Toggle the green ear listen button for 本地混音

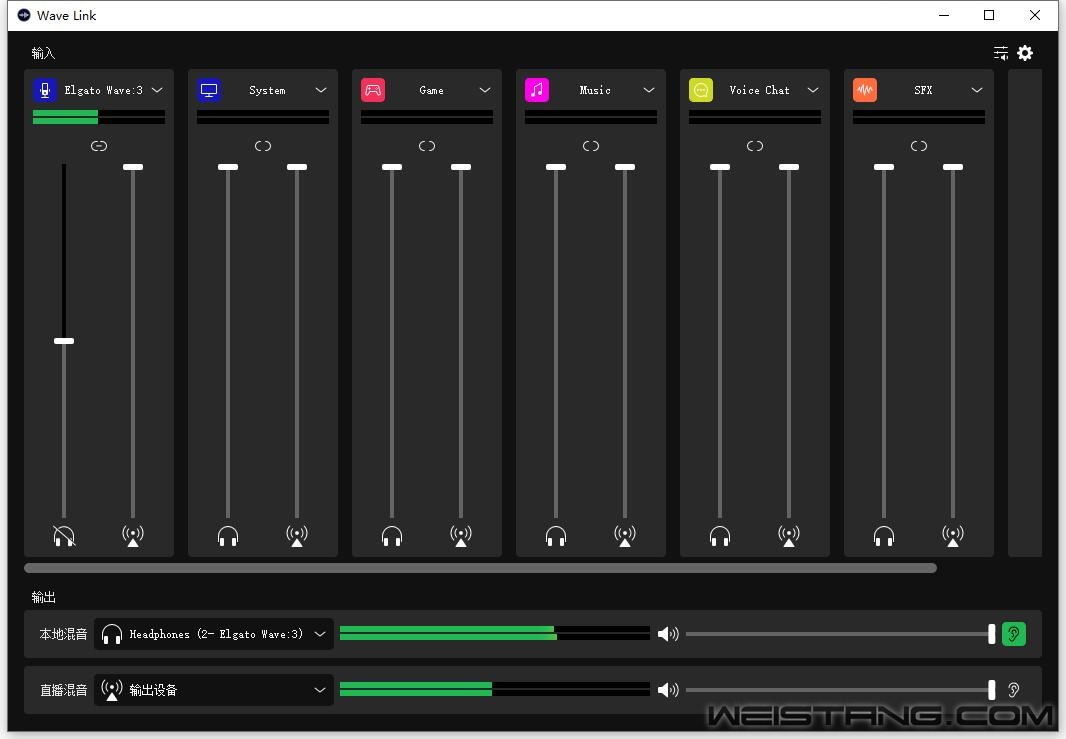click(1014, 634)
